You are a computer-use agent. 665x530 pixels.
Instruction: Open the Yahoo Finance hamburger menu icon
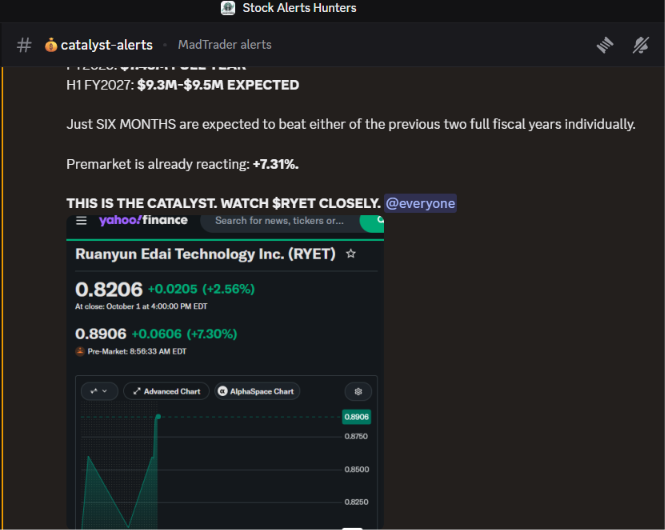pos(81,220)
